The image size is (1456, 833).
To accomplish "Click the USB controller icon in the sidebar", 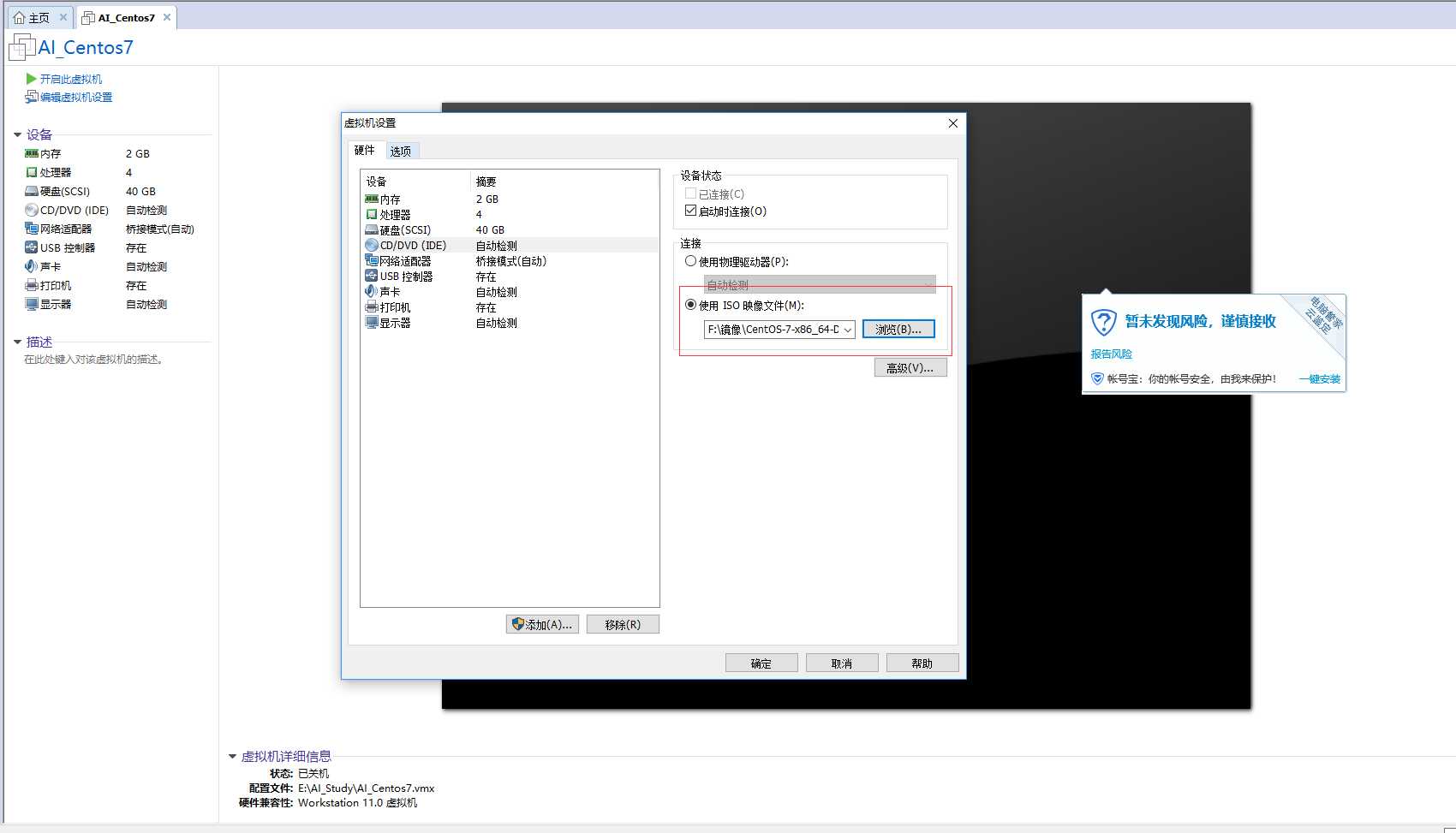I will coord(32,247).
